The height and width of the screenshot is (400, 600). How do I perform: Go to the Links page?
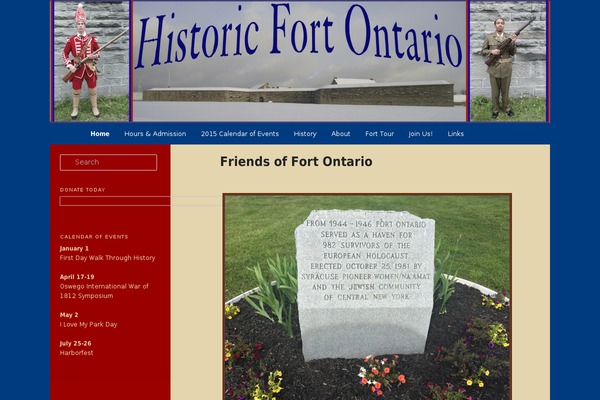(455, 134)
